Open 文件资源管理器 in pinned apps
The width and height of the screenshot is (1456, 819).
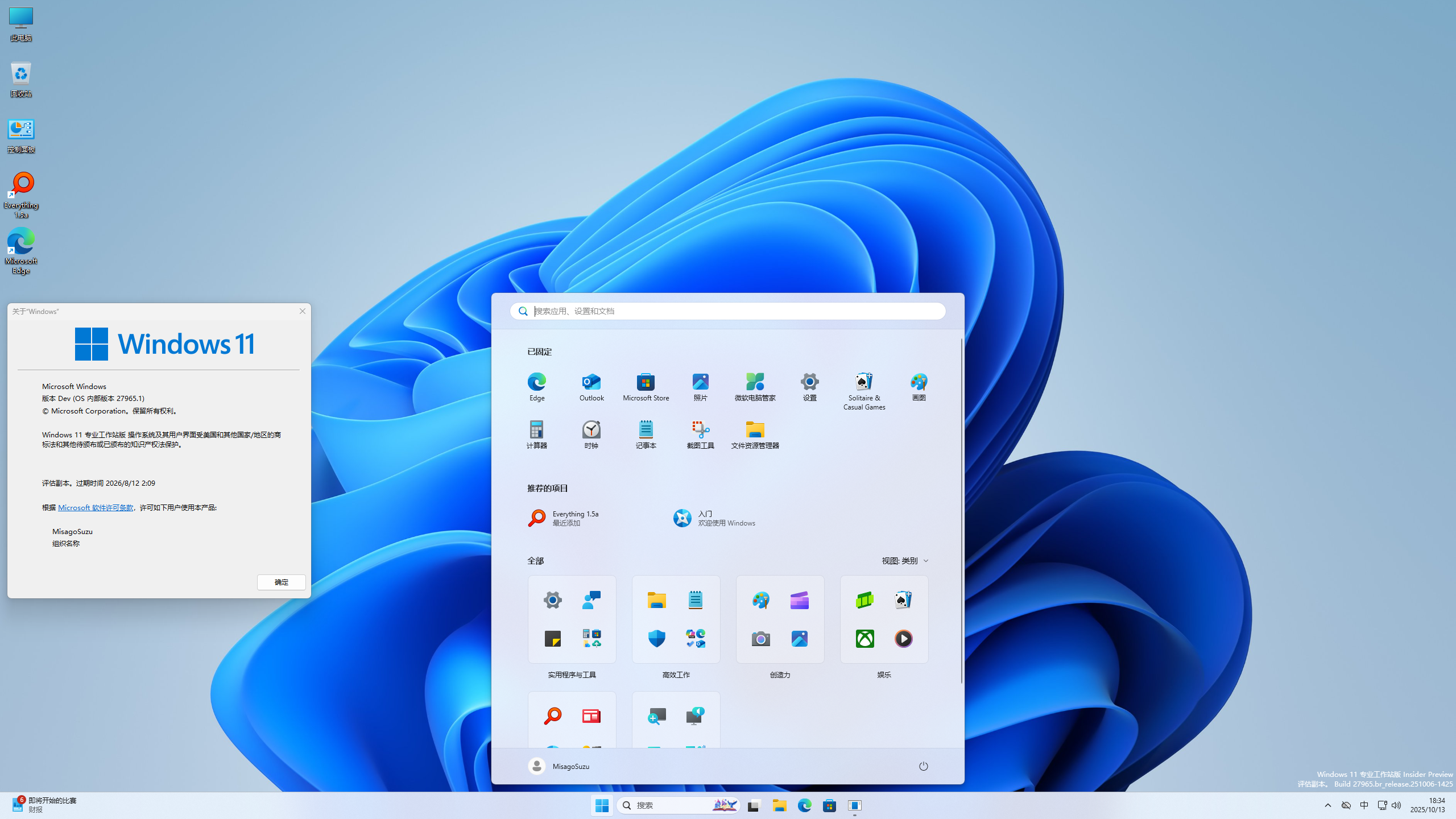point(755,435)
